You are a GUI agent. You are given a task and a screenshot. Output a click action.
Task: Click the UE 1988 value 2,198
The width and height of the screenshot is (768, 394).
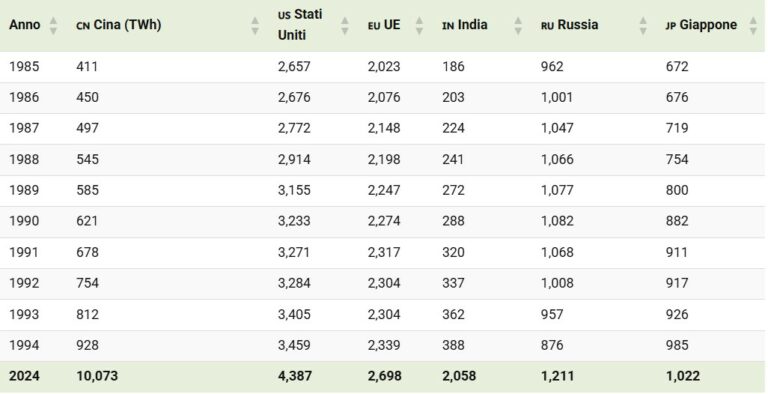pos(384,159)
